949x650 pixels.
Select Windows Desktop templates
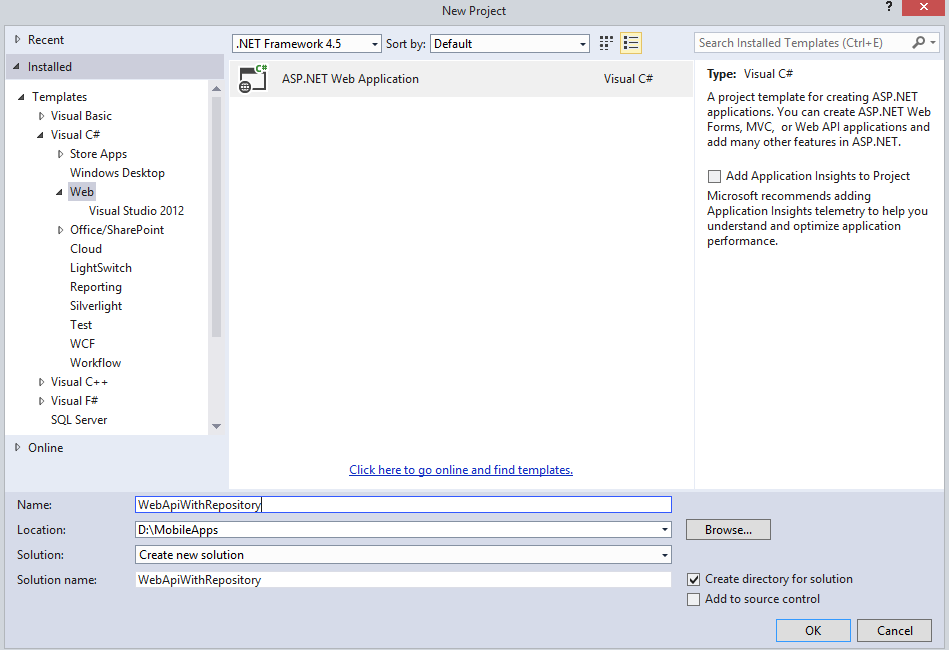[x=117, y=173]
